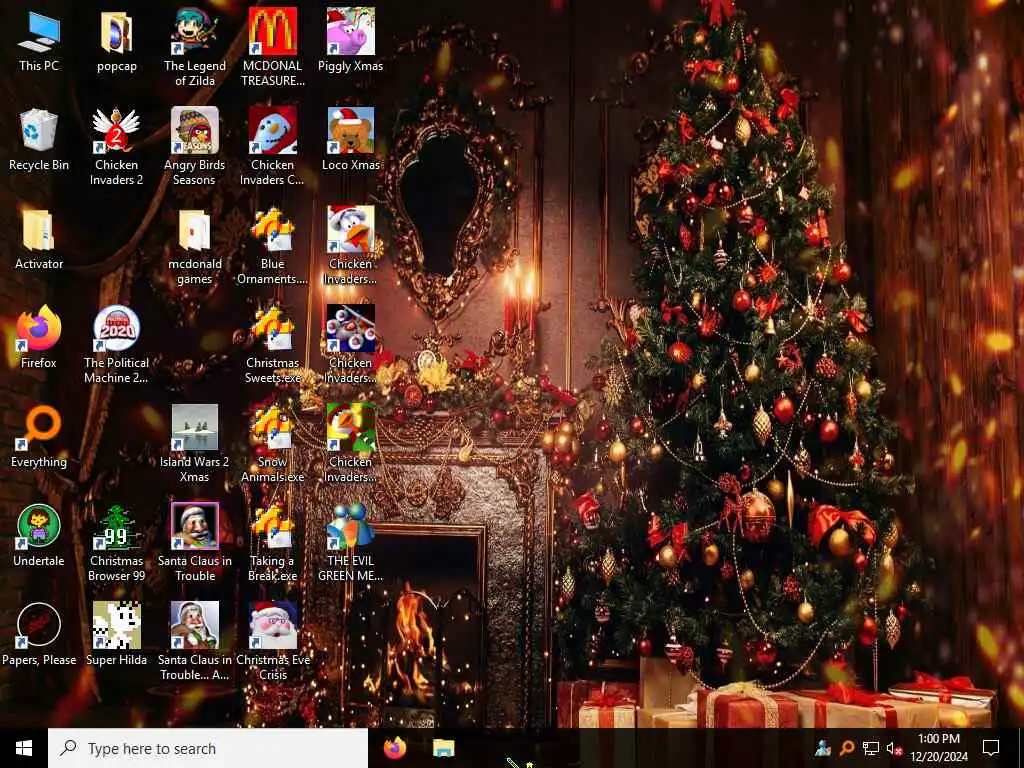Open the Windows Start menu
Screen dimensions: 1024x768
click(x=24, y=748)
